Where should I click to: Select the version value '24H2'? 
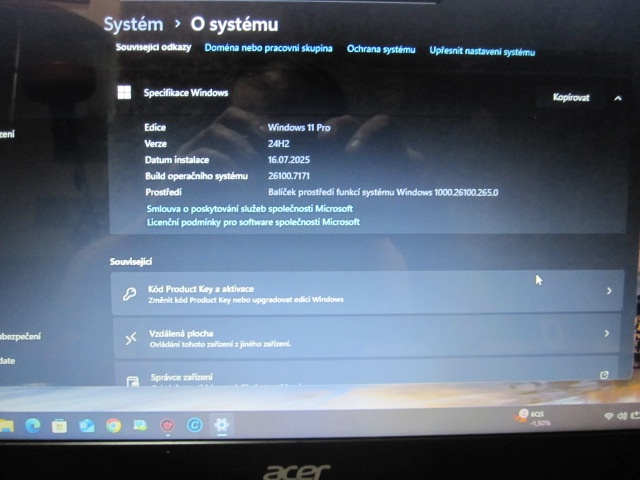279,144
